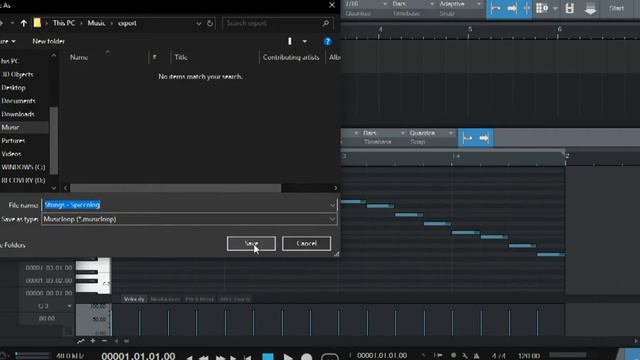Toggle the metronome icon in the transport bar
The width and height of the screenshot is (640, 360).
pyautogui.click(x=476, y=356)
